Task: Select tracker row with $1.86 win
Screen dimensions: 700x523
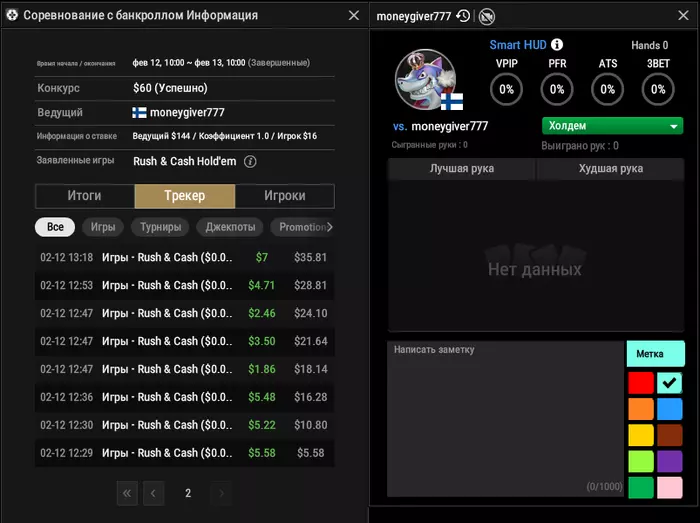Action: (x=185, y=369)
